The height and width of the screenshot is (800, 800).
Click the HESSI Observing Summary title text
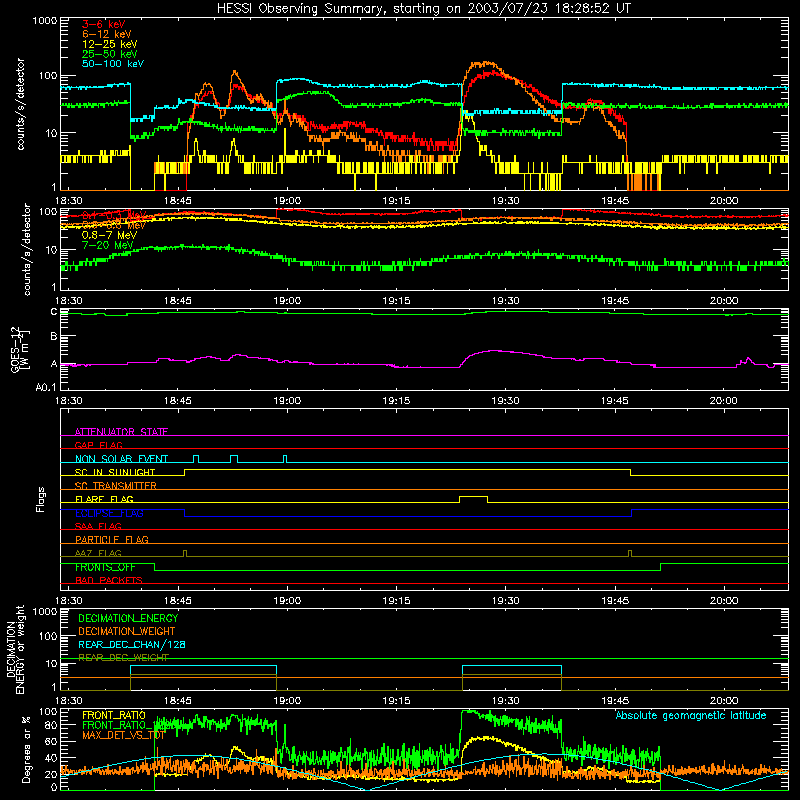pos(423,9)
